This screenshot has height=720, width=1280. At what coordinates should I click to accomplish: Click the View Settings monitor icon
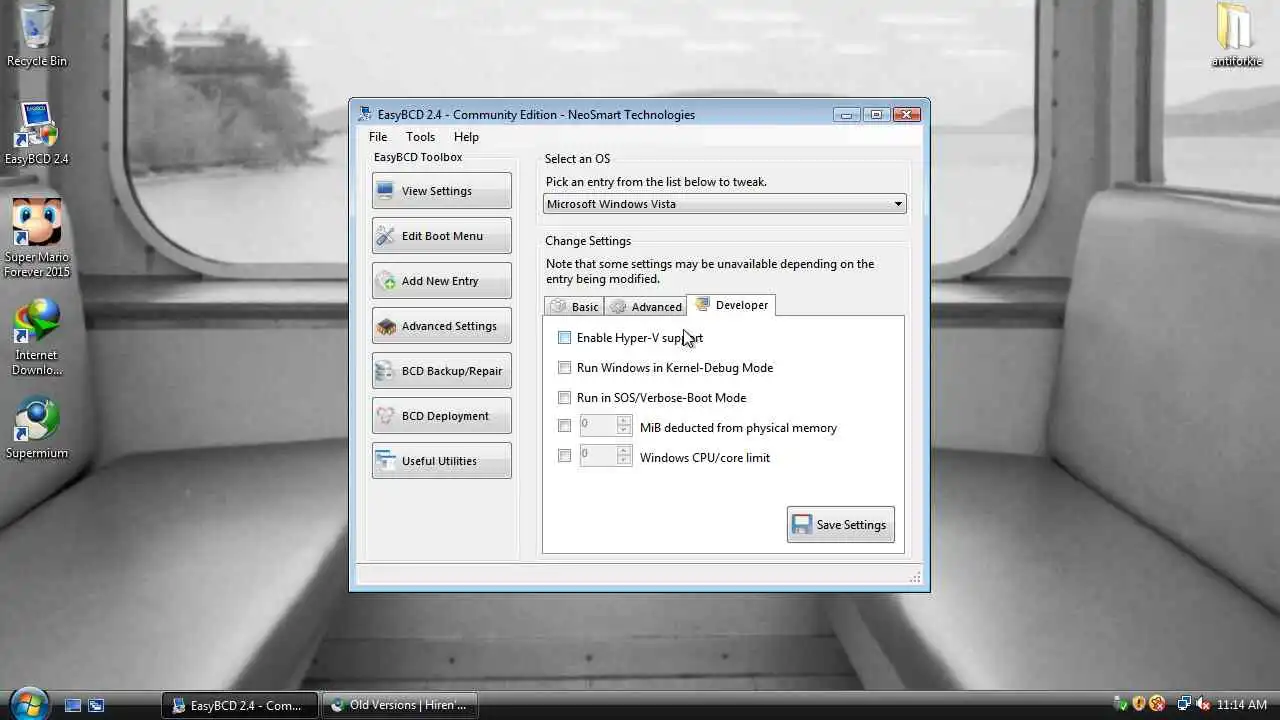coord(385,191)
